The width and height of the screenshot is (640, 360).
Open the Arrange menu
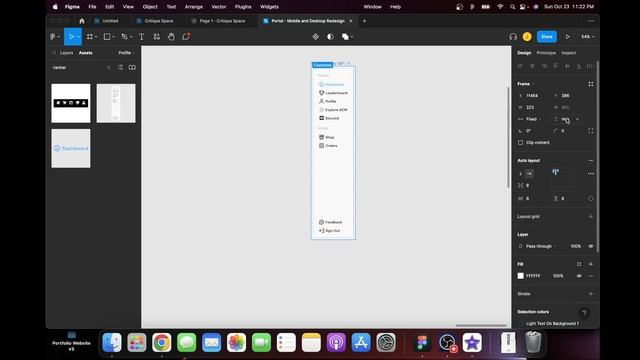(193, 7)
